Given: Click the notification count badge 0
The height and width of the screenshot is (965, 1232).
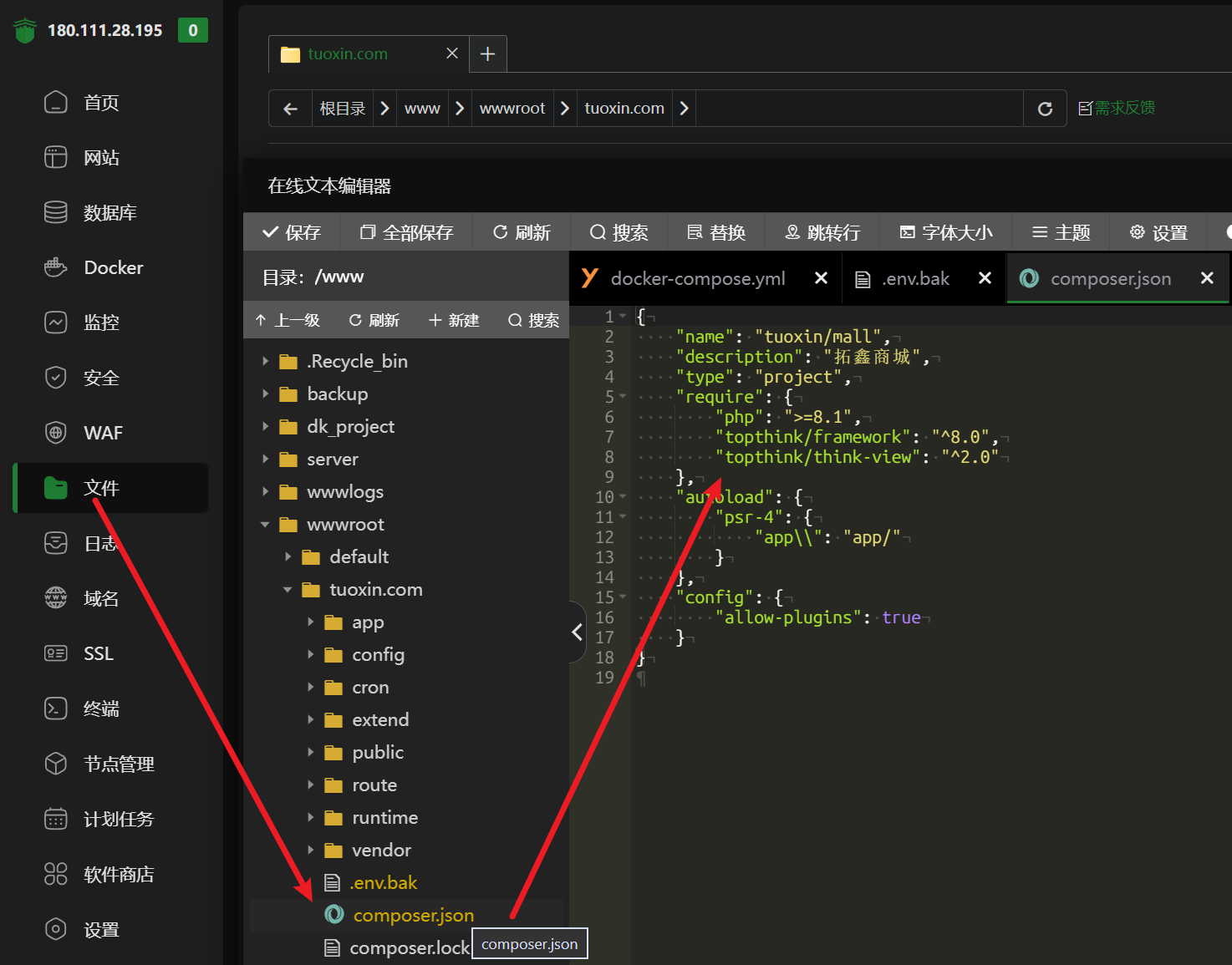Looking at the screenshot, I should 193,30.
